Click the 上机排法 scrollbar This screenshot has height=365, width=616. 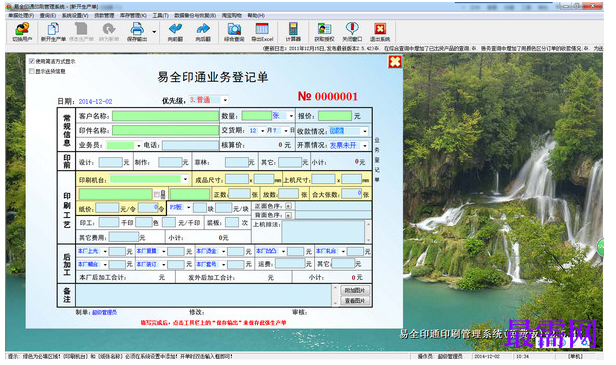tap(368, 232)
